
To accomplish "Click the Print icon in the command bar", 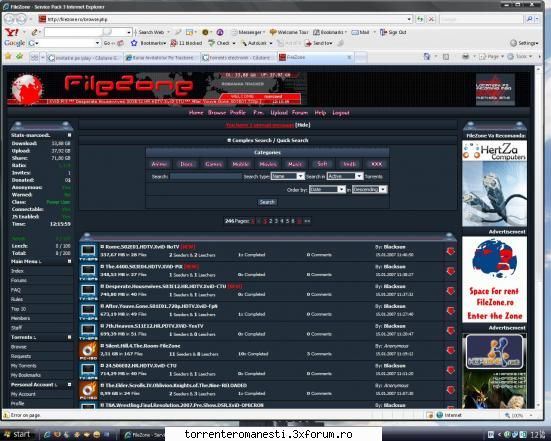I will click(x=465, y=57).
